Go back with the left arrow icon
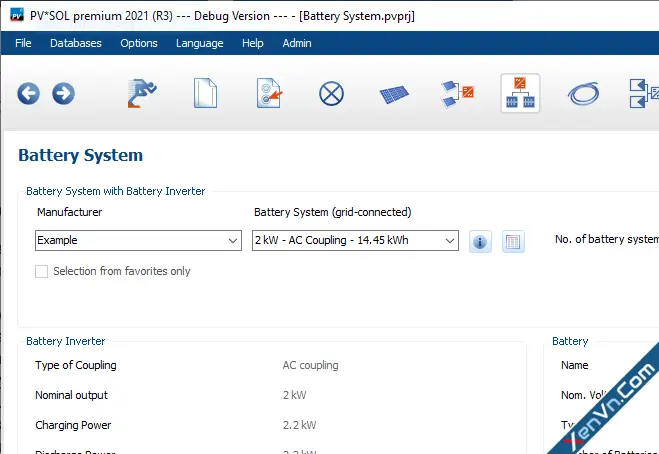 click(29, 93)
